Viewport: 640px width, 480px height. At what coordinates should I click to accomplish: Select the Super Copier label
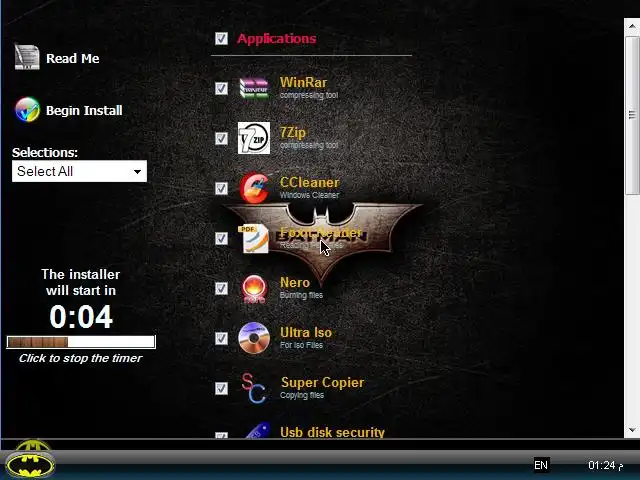point(322,382)
